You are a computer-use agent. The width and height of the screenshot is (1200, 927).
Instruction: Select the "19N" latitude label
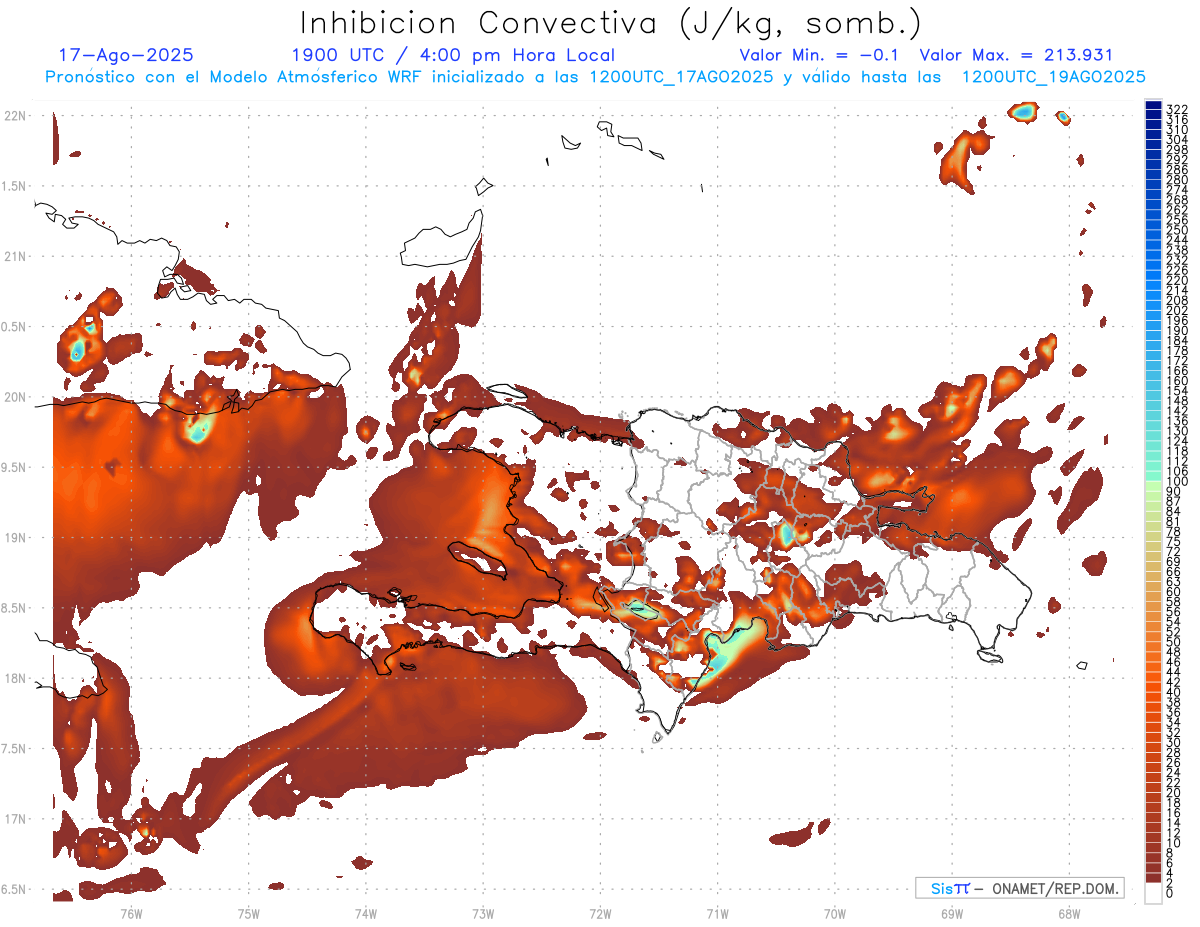click(x=15, y=537)
